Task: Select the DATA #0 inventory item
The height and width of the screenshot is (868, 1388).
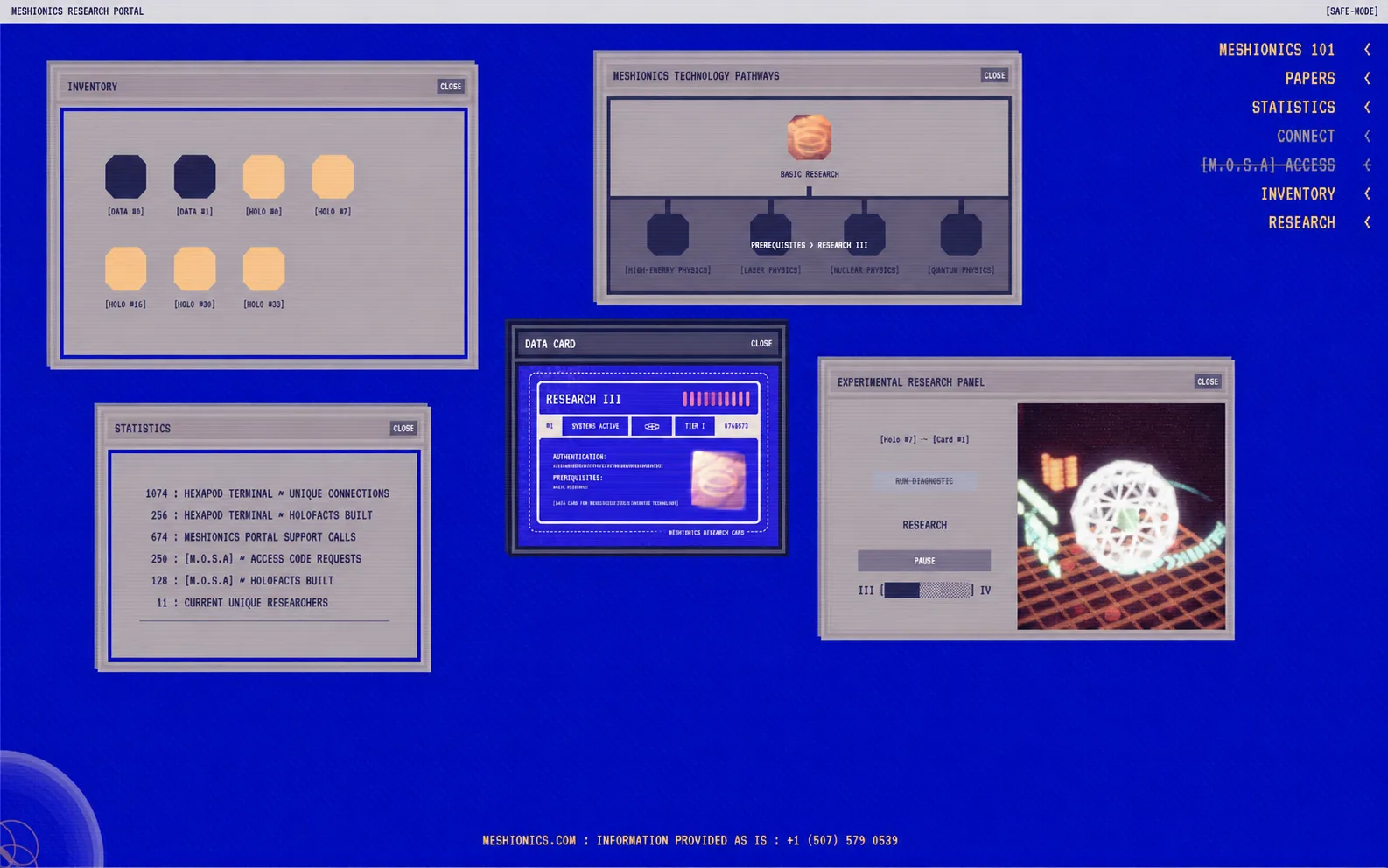Action: click(125, 177)
